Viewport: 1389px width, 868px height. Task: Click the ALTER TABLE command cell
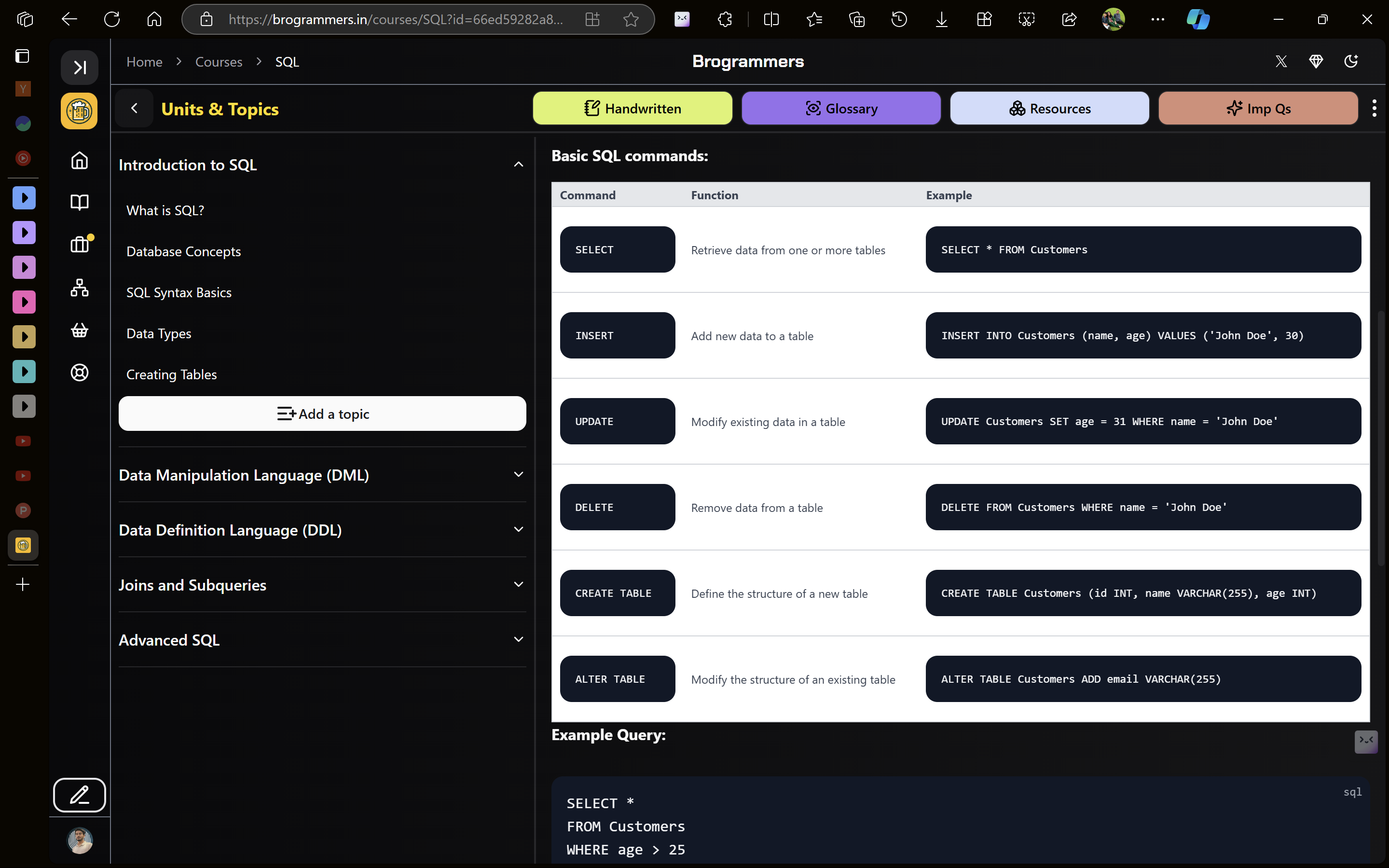(x=617, y=678)
